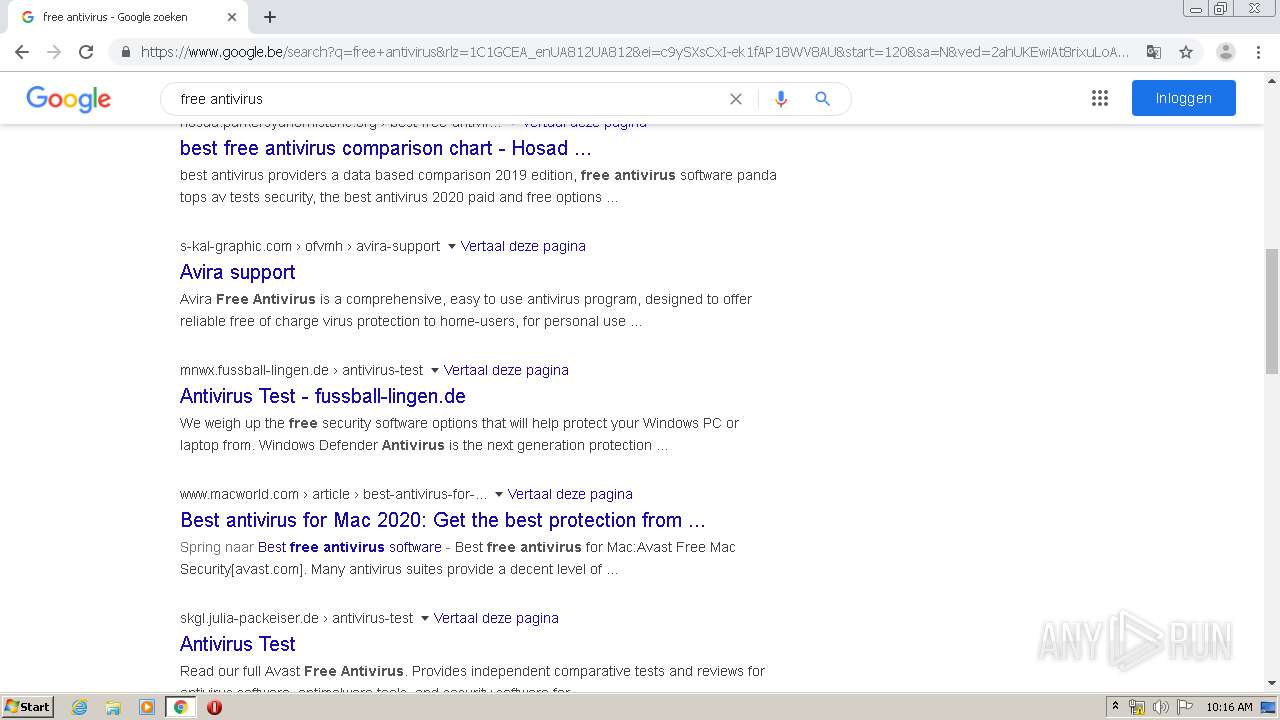Select the 'free antivirus - Google zoeken' tab
Screen dimensions: 1280x720
(x=127, y=17)
